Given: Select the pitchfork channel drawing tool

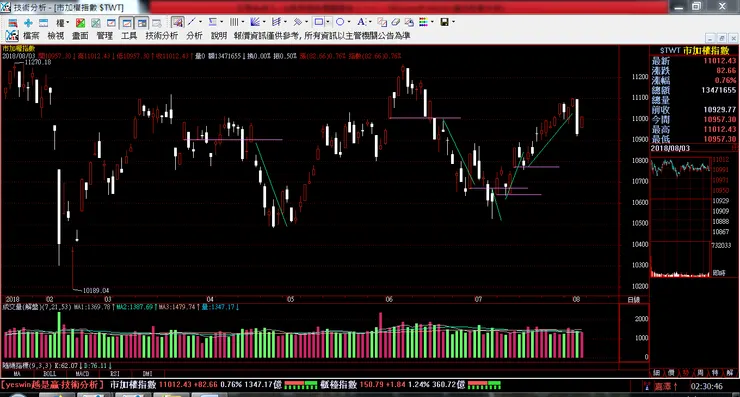Looking at the screenshot, I should click(x=277, y=22).
